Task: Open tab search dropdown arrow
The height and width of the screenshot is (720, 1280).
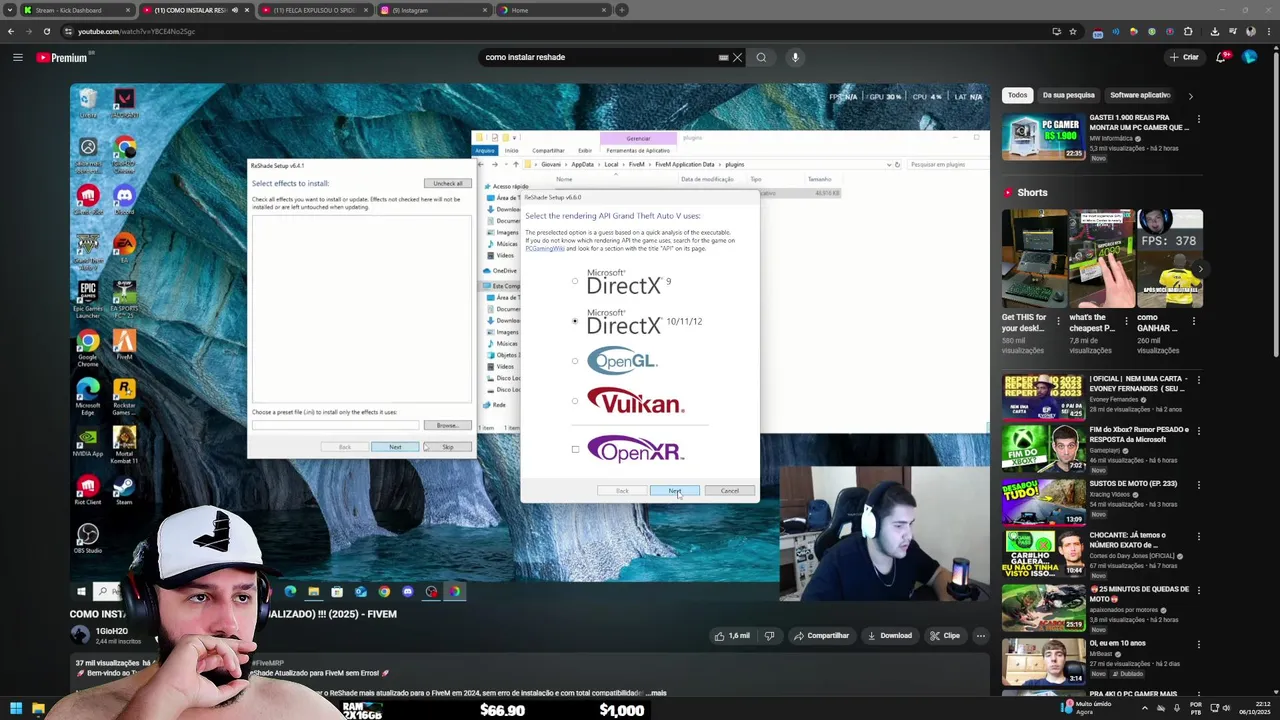Action: click(10, 10)
